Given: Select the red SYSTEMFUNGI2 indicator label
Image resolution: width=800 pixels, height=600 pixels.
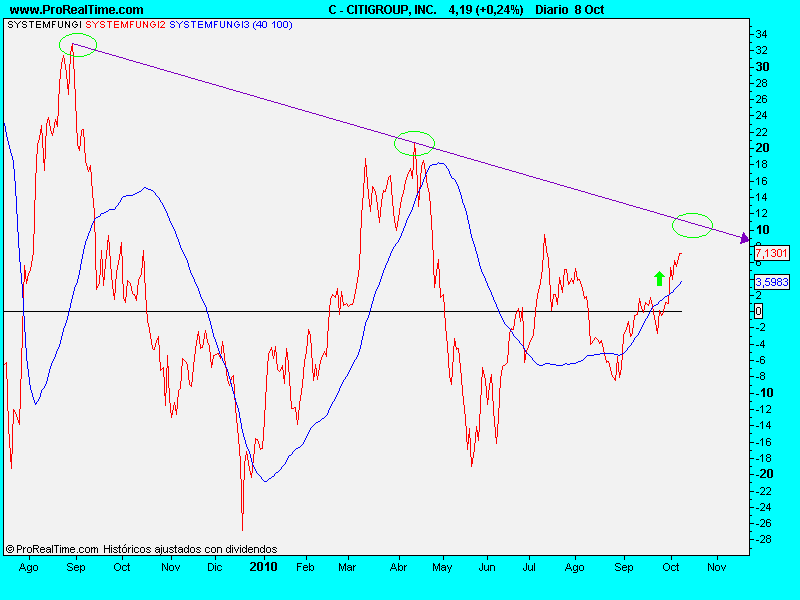Looking at the screenshot, I should coord(126,24).
